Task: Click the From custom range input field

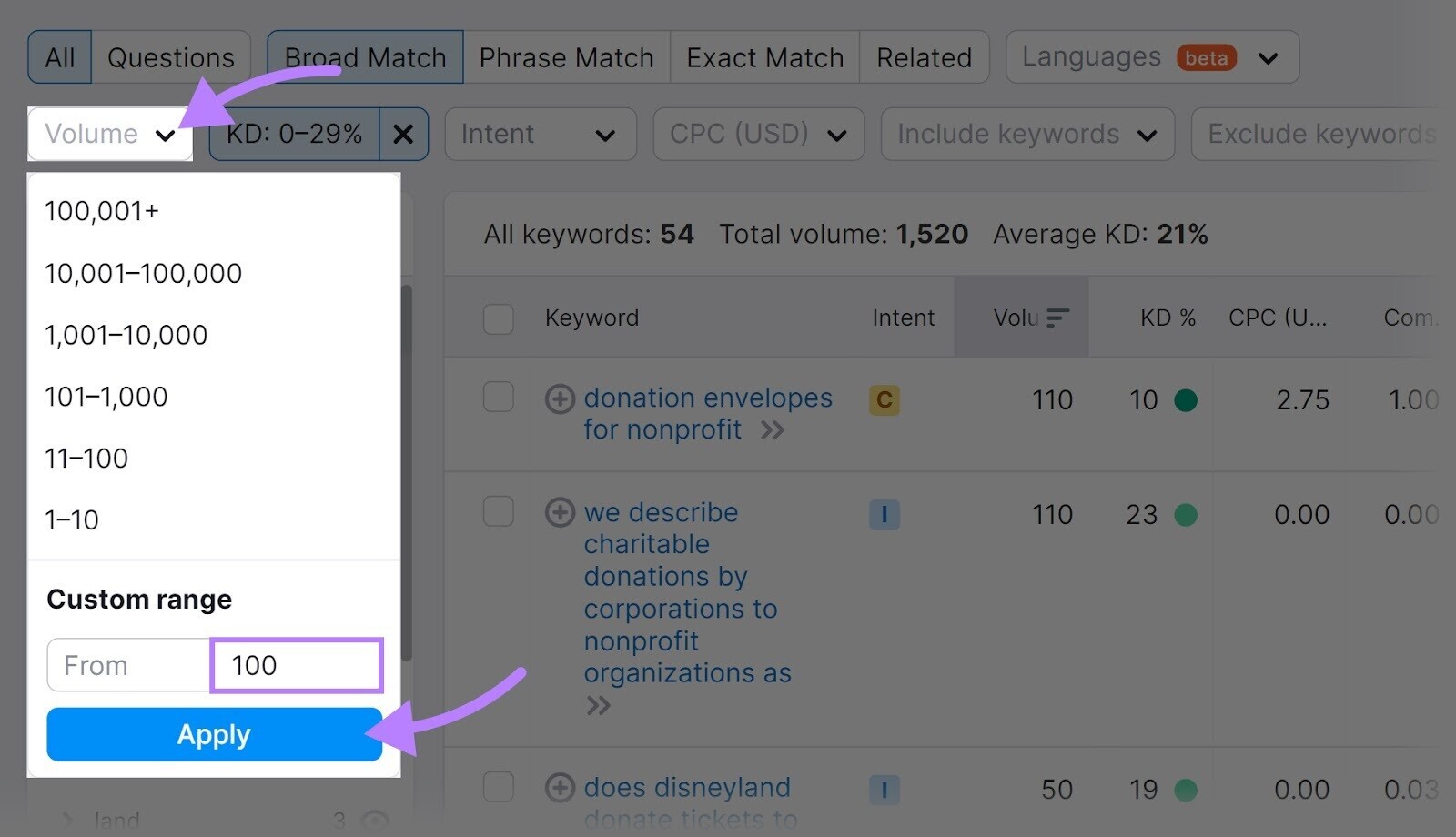Action: [x=127, y=665]
